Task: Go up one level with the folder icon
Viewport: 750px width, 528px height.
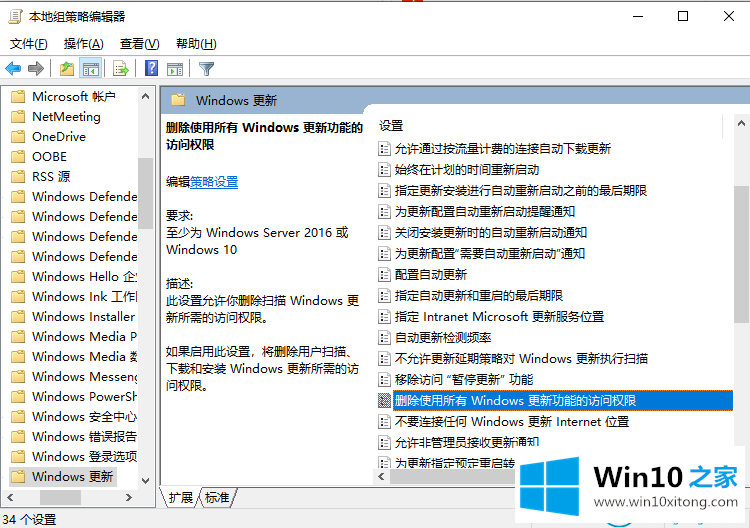Action: (x=67, y=69)
